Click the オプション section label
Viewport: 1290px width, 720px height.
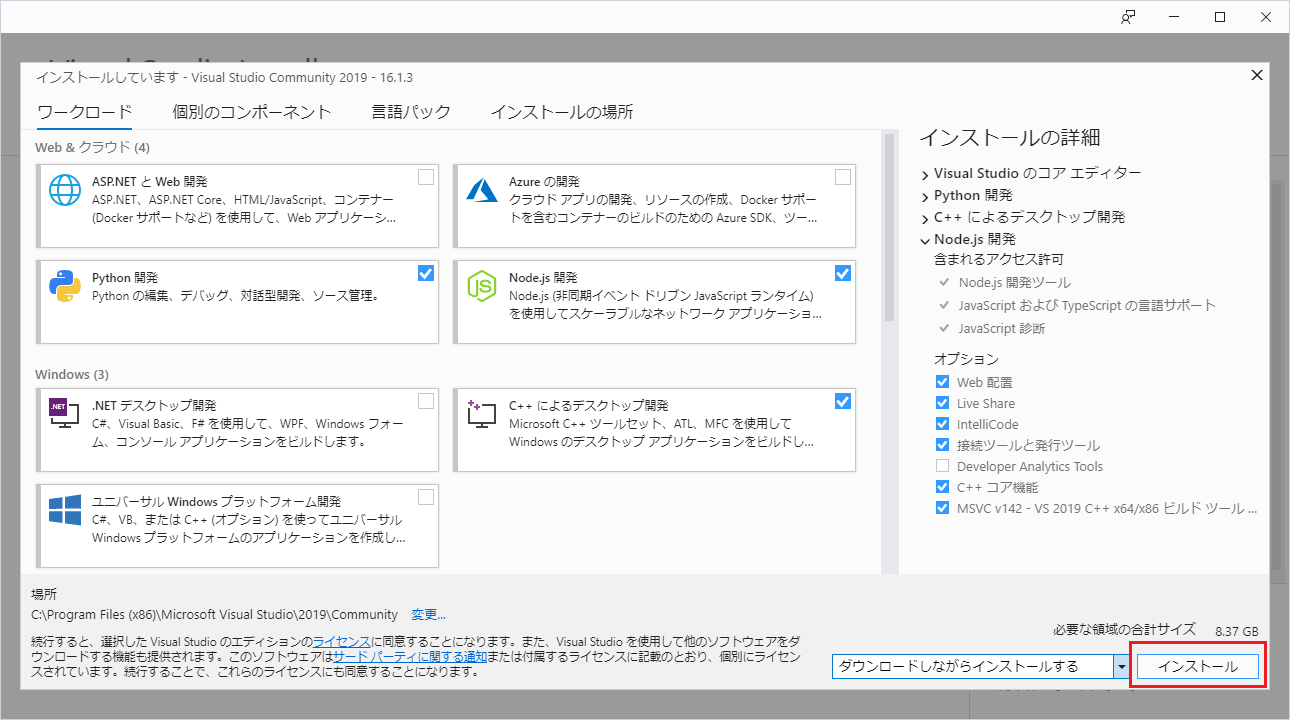[x=966, y=359]
